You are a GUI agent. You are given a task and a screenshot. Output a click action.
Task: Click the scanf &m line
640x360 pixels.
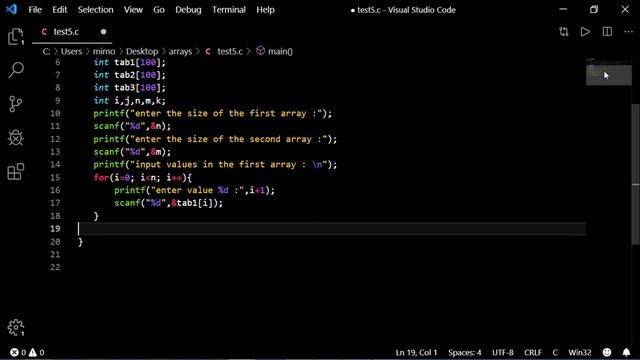[x=132, y=152]
